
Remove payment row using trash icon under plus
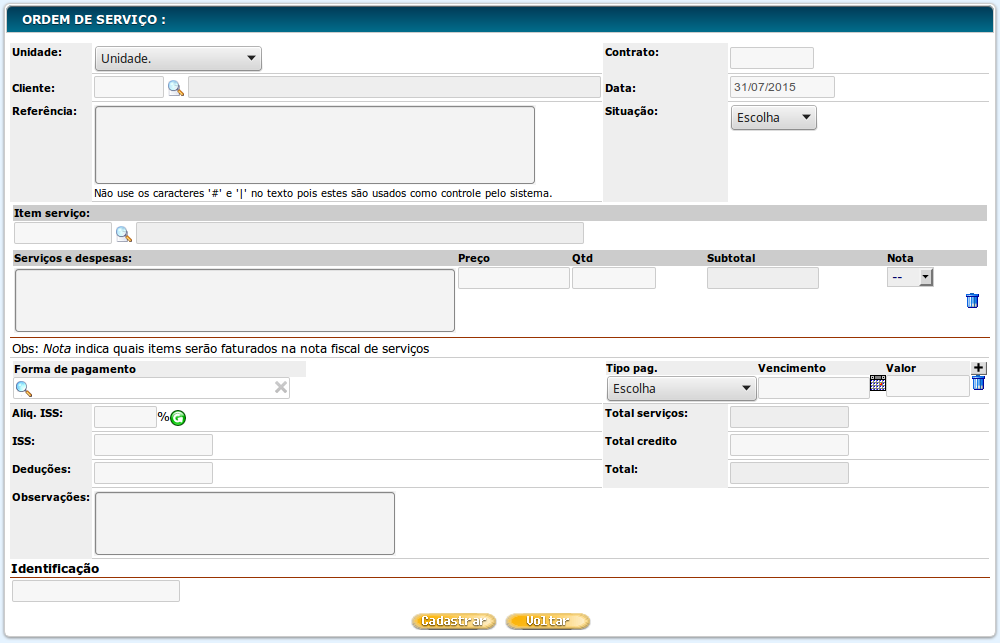click(979, 383)
